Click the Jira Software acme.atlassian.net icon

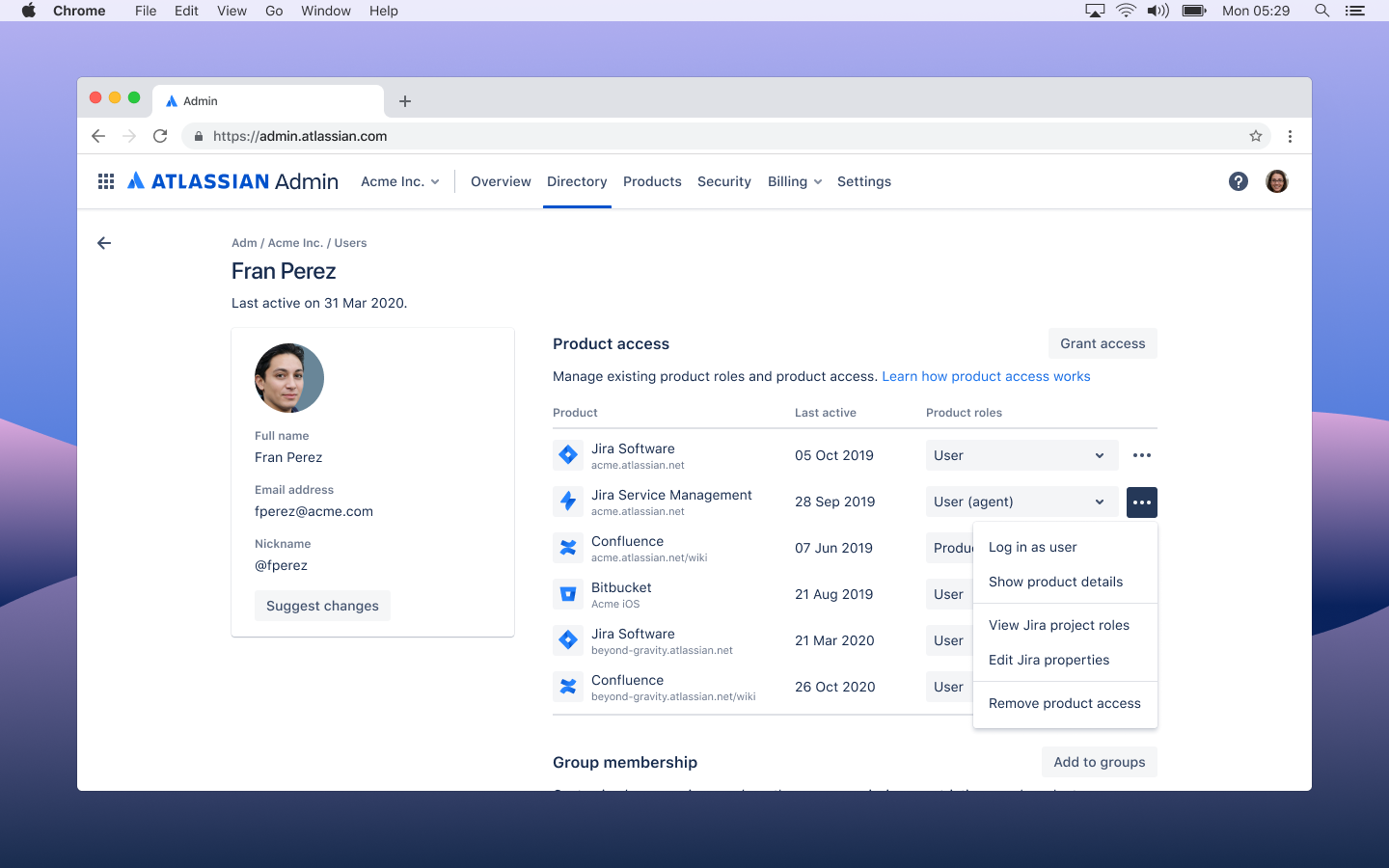(568, 455)
